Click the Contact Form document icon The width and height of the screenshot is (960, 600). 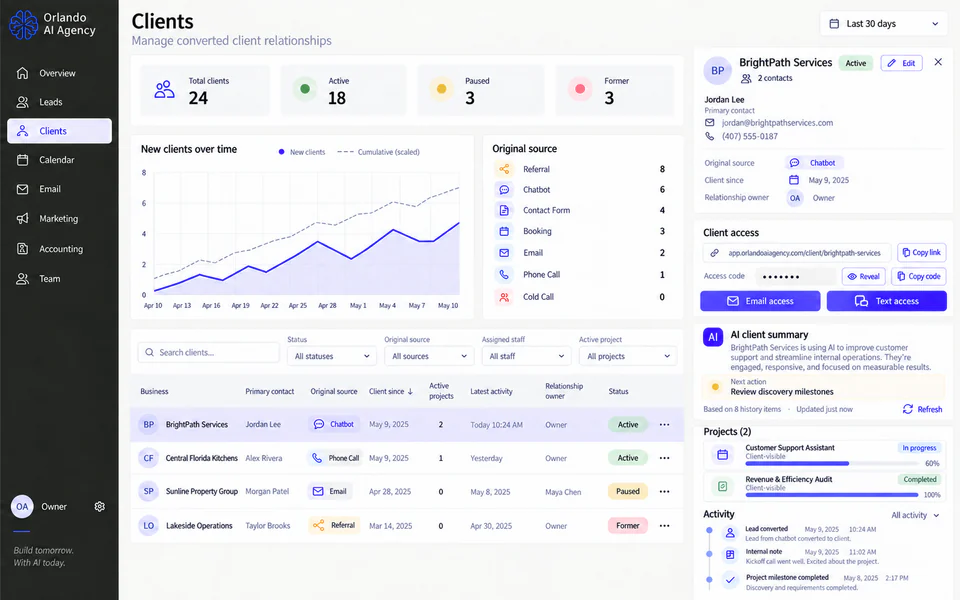click(504, 210)
